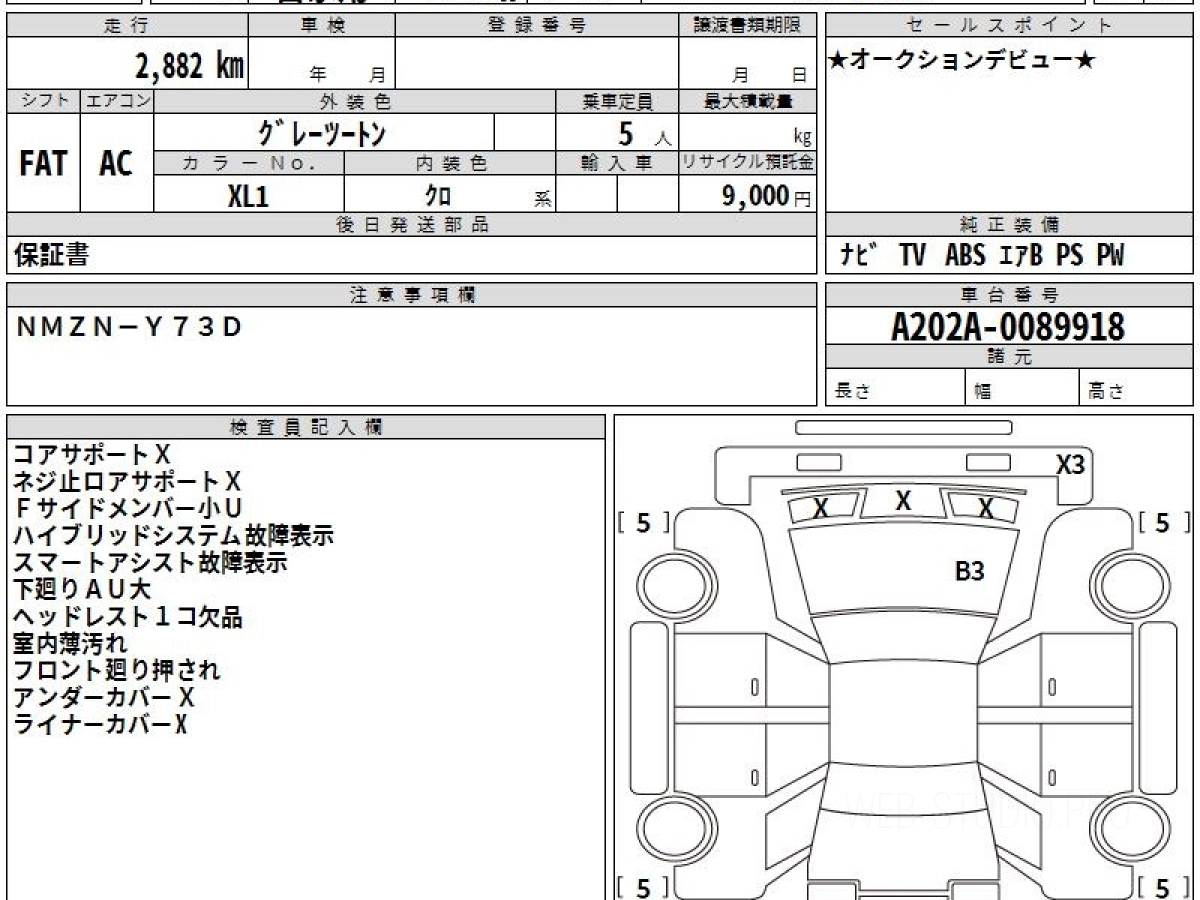Select the セールスポイント header
This screenshot has height=900, width=1200.
1010,26
